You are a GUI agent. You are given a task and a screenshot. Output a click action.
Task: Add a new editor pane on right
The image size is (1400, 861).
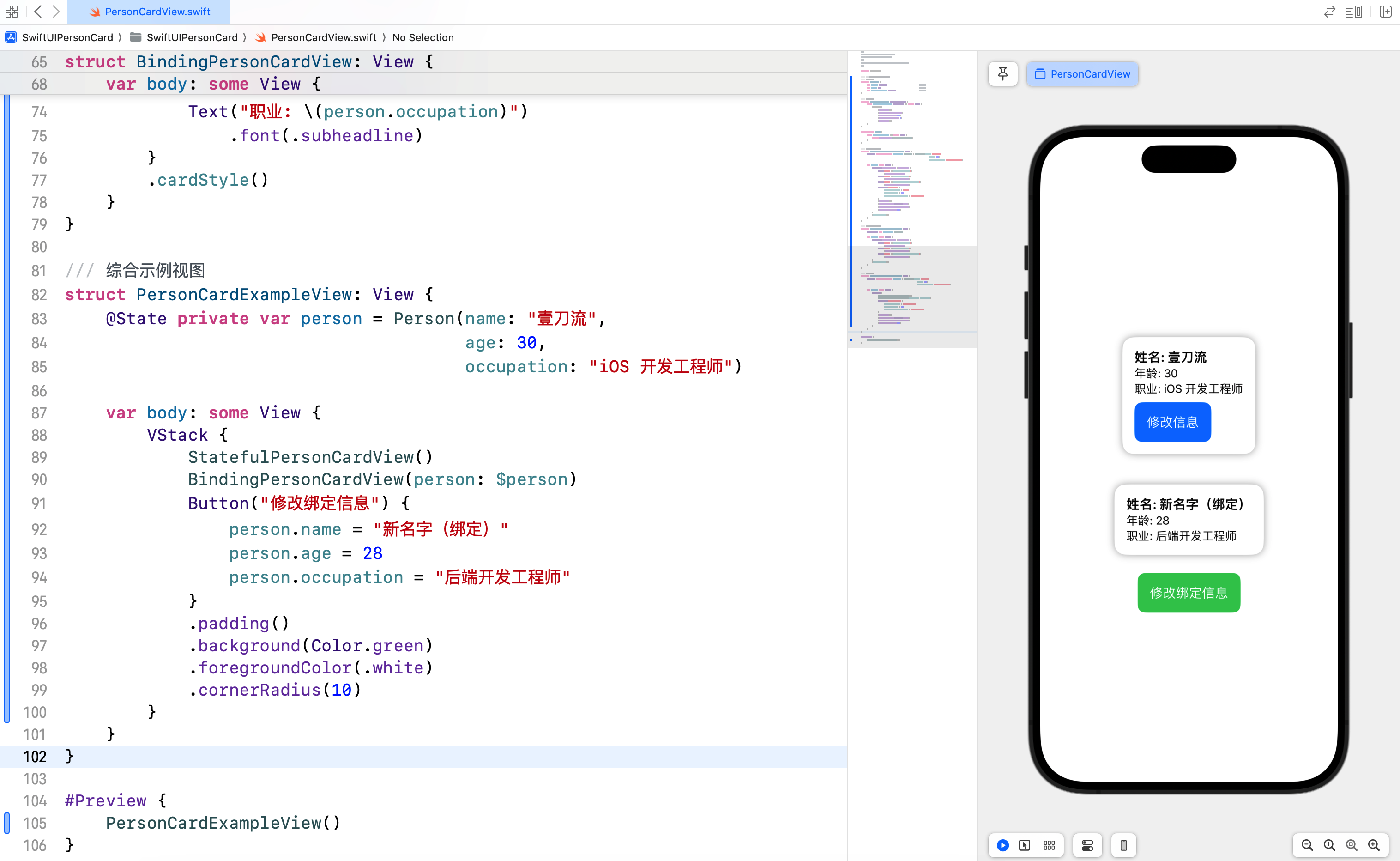(1386, 12)
